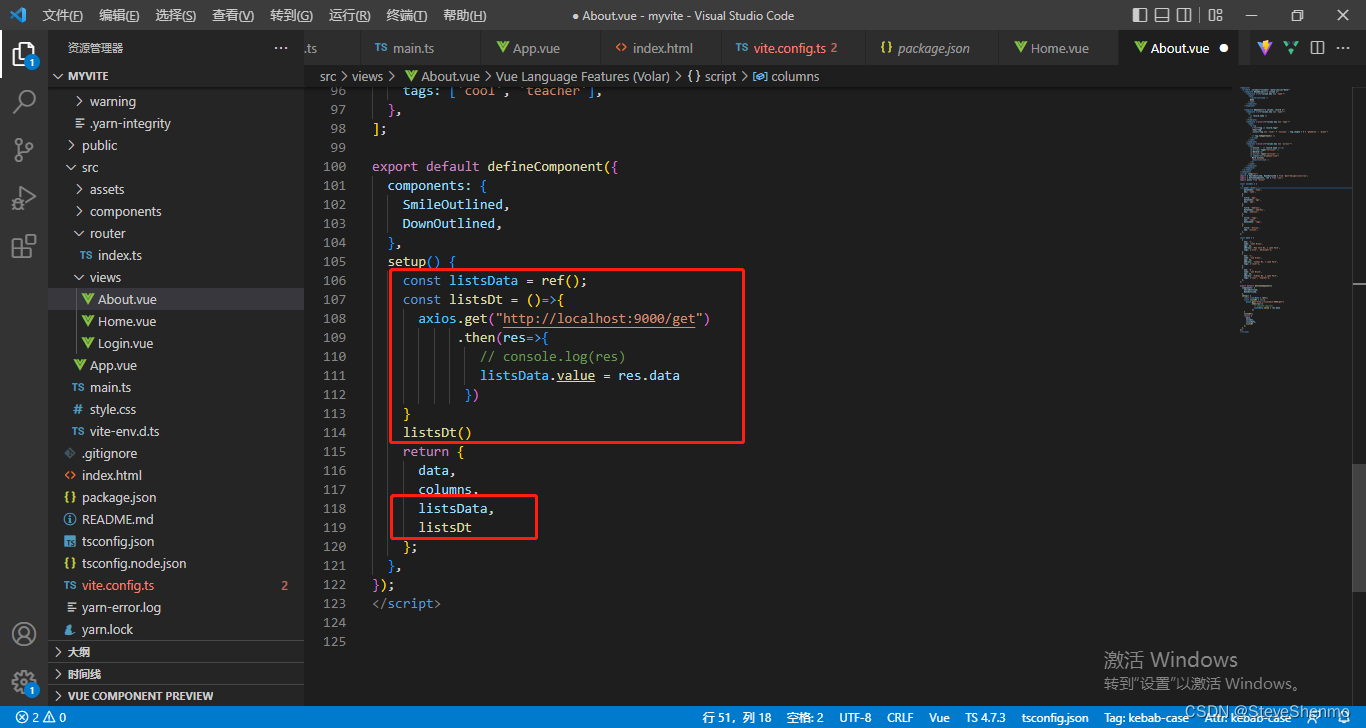Click the Vite preview icon in editor toolbar

pos(1265,48)
